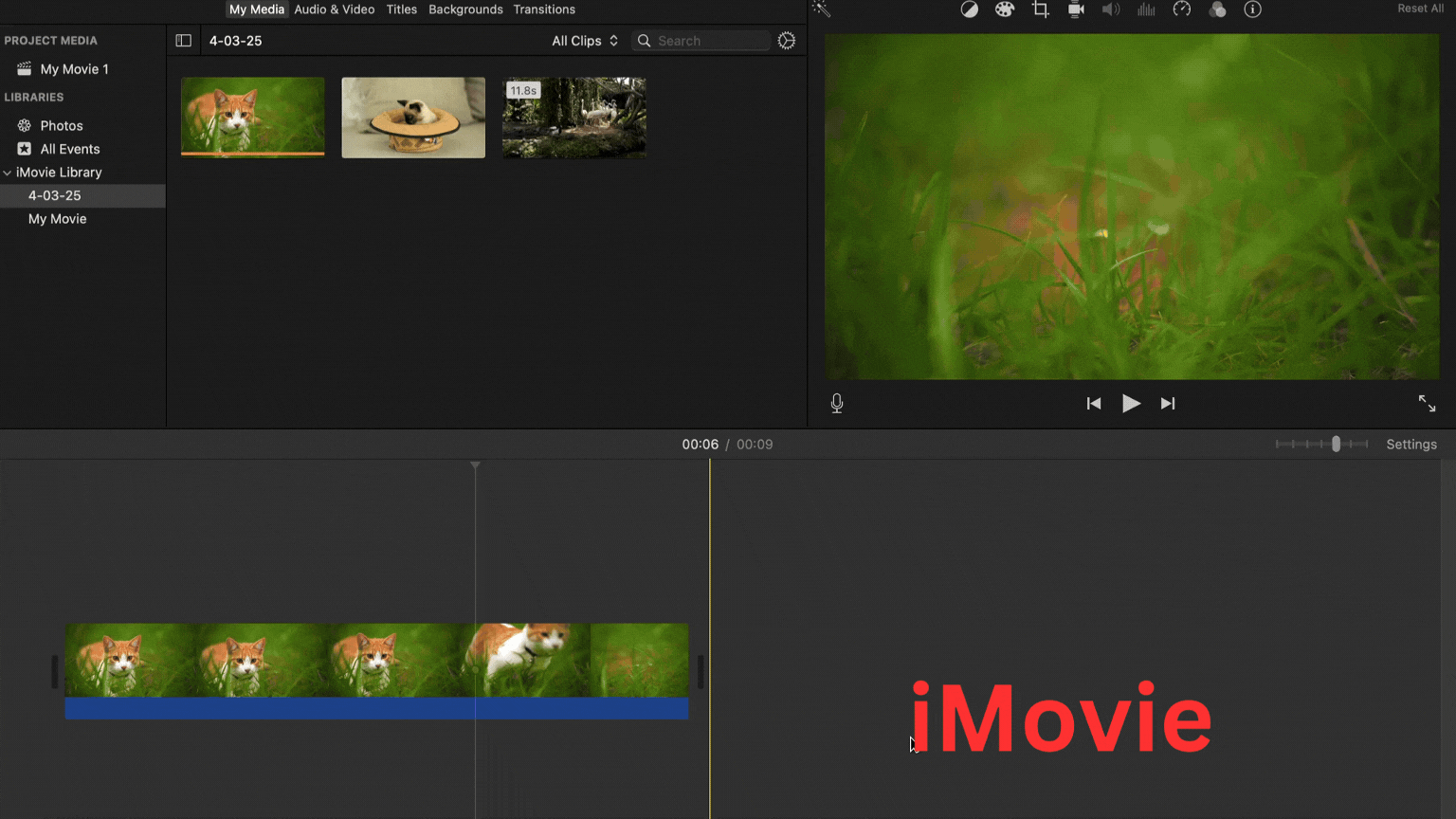
Task: Skip to next clip in viewer
Action: [1168, 404]
